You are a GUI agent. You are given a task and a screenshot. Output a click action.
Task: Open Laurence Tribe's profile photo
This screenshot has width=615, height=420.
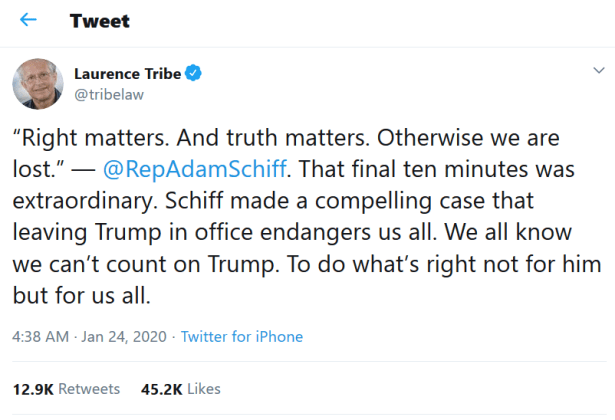[38, 83]
